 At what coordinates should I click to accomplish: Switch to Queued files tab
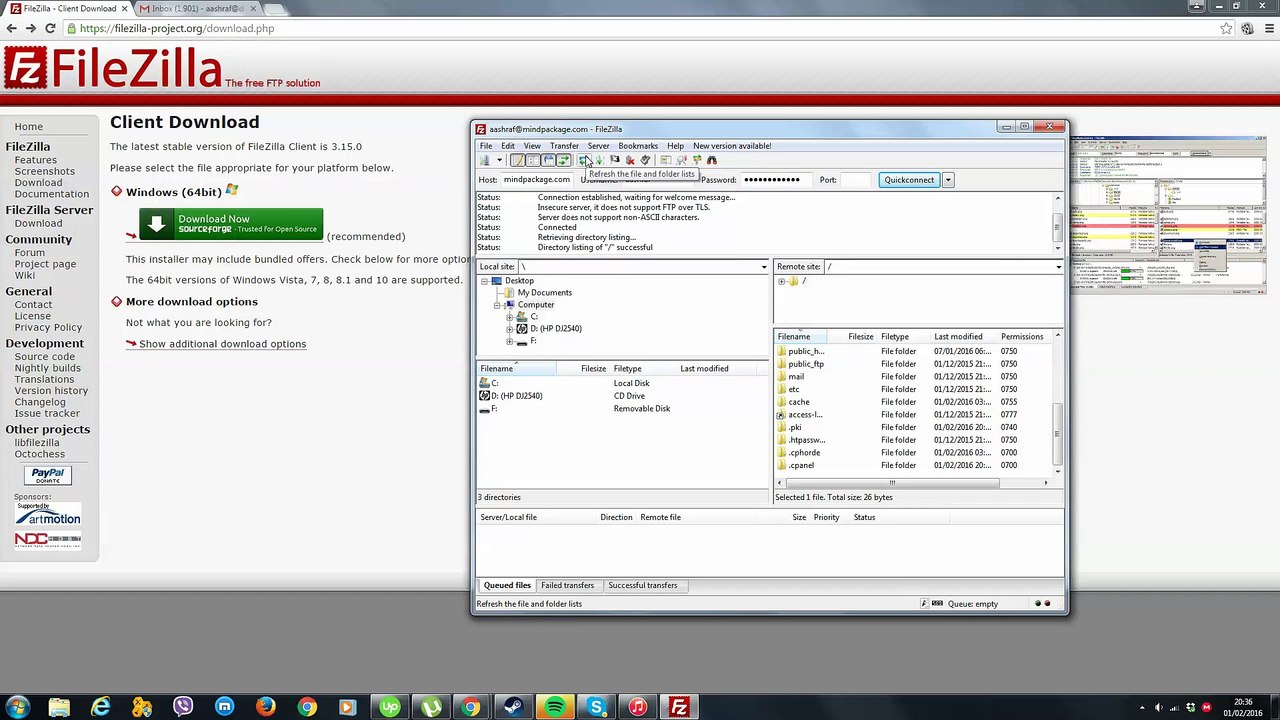(x=507, y=585)
